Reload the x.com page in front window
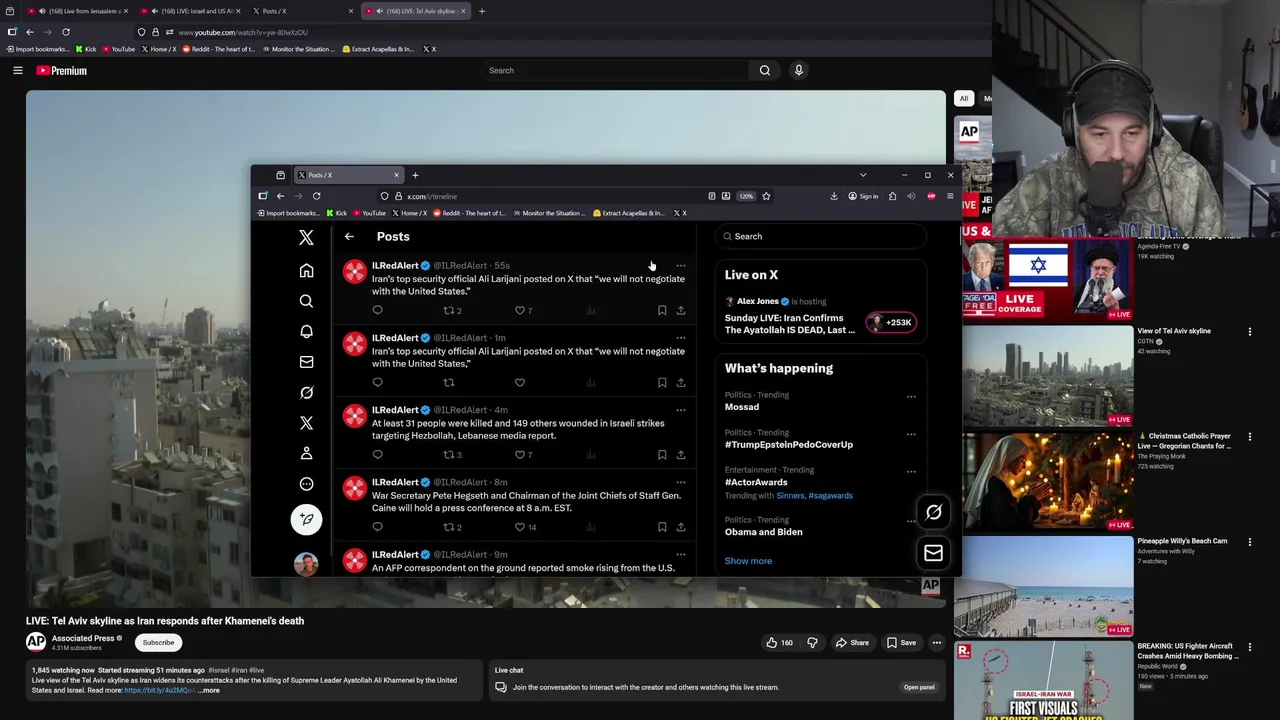 pos(316,196)
